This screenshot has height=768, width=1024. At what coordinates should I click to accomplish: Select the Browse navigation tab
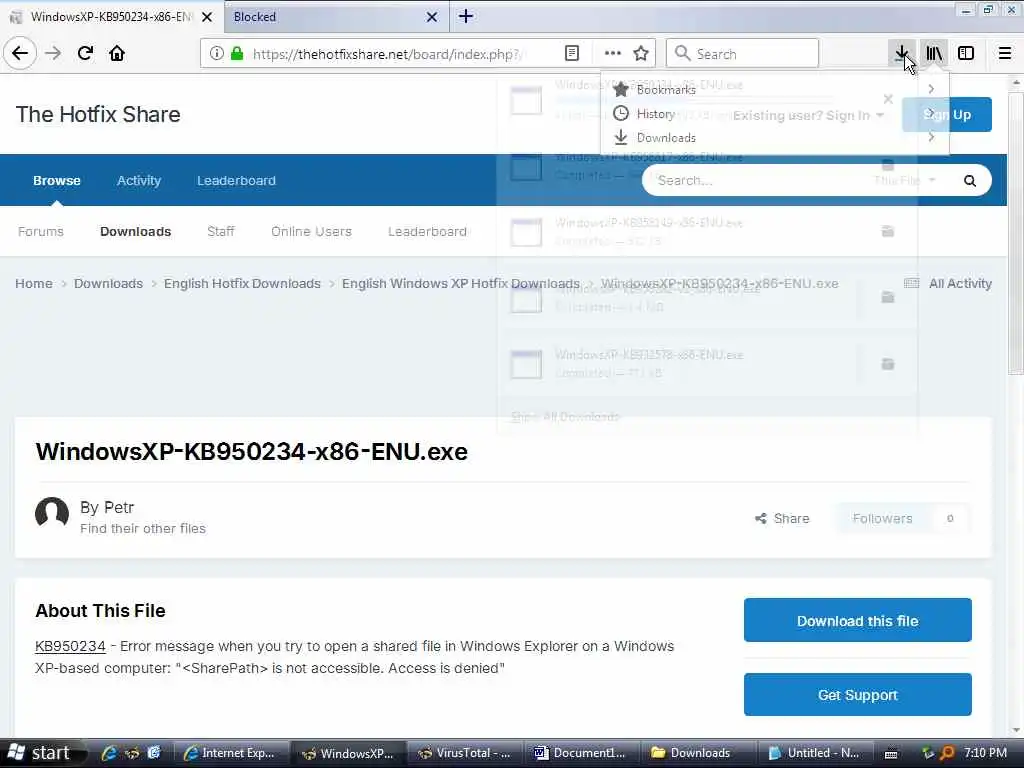tap(57, 180)
